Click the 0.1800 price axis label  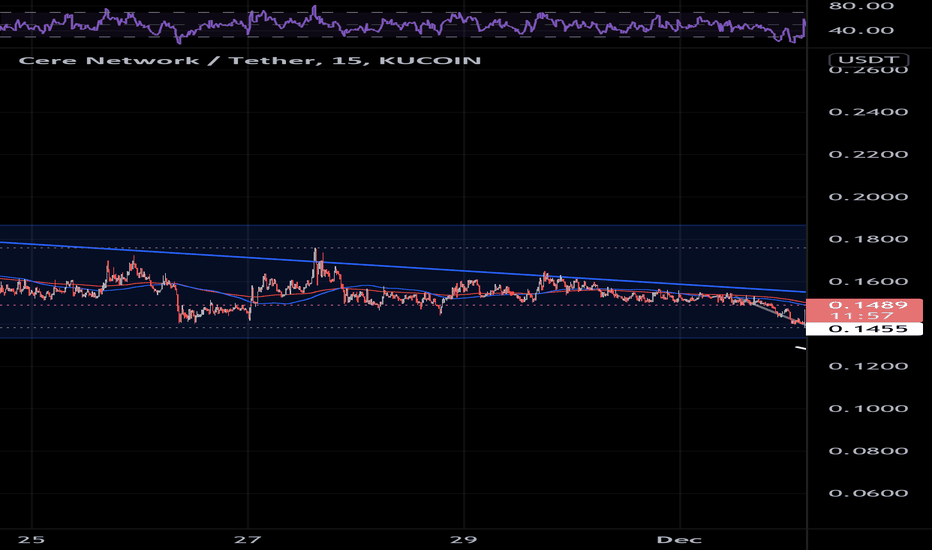click(868, 239)
